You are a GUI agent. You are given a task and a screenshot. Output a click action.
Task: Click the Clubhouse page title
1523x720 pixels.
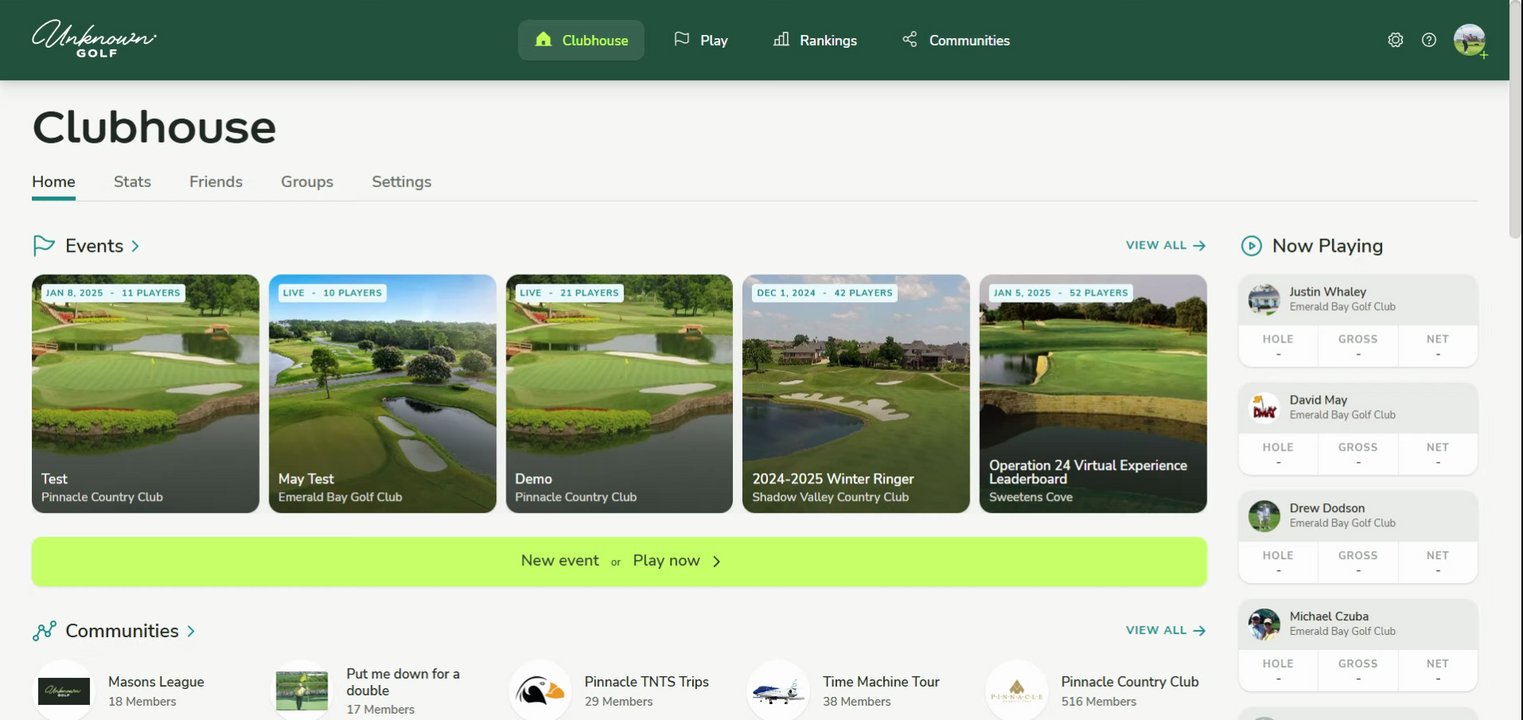click(x=154, y=127)
